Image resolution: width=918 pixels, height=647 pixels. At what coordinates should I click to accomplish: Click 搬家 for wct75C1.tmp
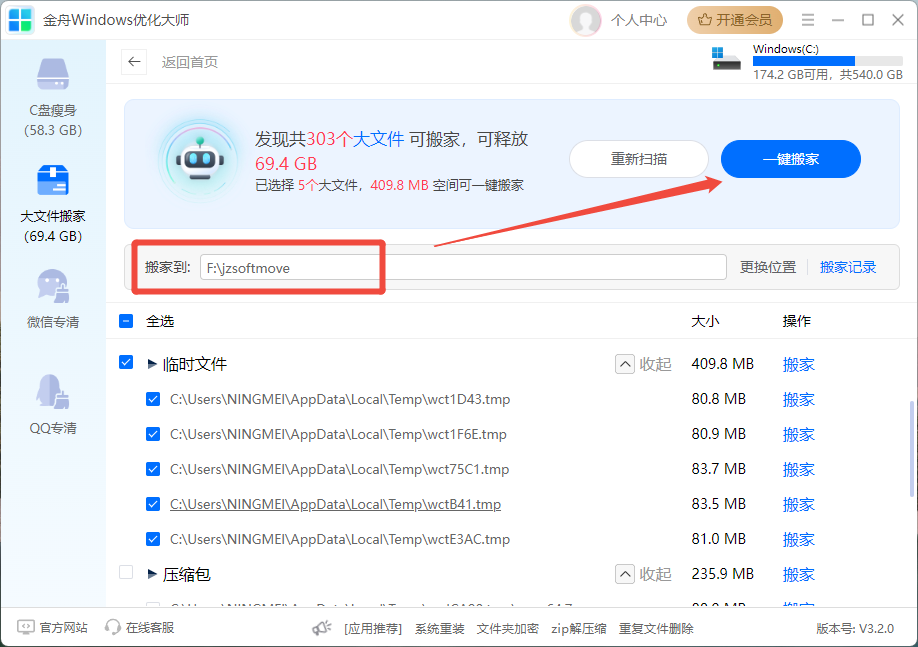799,470
